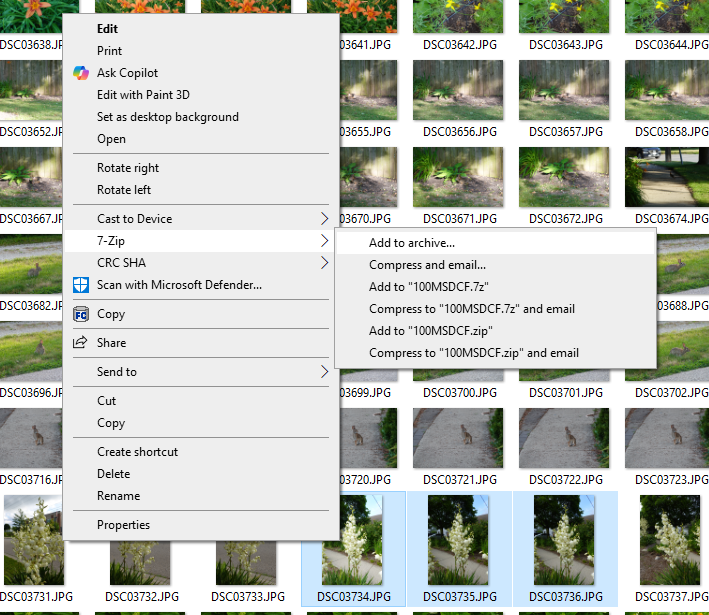This screenshot has width=709, height=615.
Task: Click the Copy entry below Cut
Action: click(201, 423)
